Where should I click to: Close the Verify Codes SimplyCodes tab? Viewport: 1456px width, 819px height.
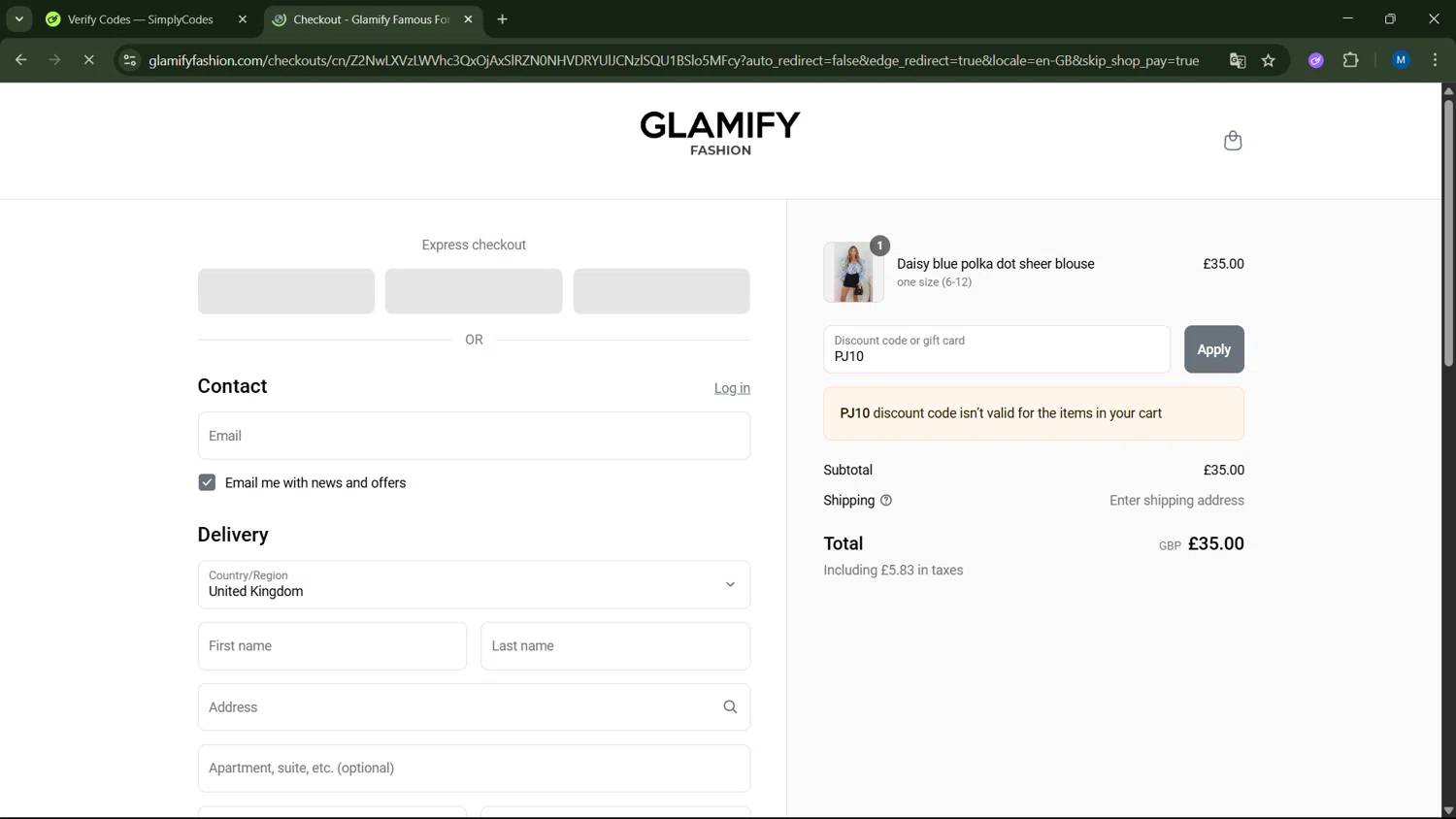point(243,19)
